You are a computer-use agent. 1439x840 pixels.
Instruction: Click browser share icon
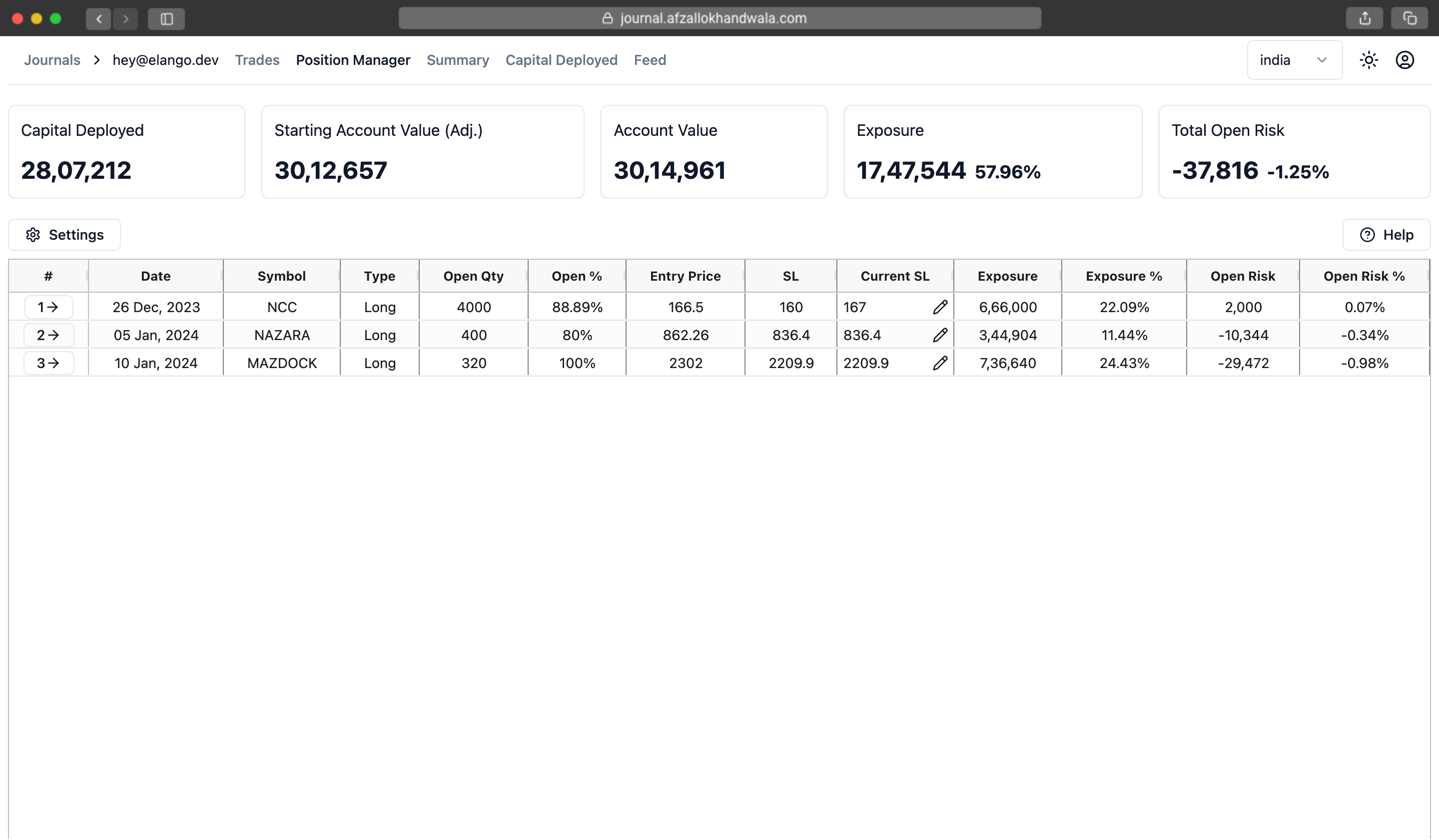[x=1364, y=18]
